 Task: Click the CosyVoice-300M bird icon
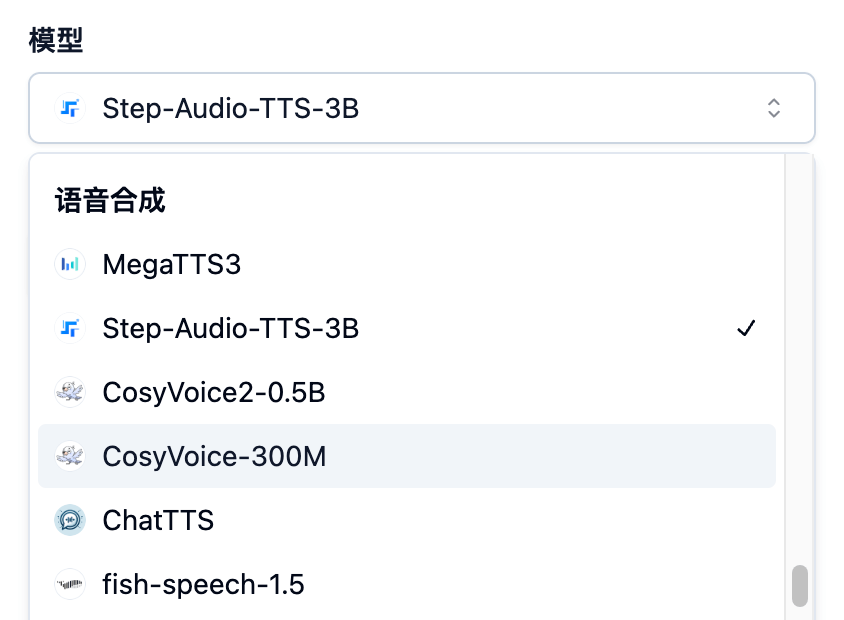pyautogui.click(x=69, y=456)
